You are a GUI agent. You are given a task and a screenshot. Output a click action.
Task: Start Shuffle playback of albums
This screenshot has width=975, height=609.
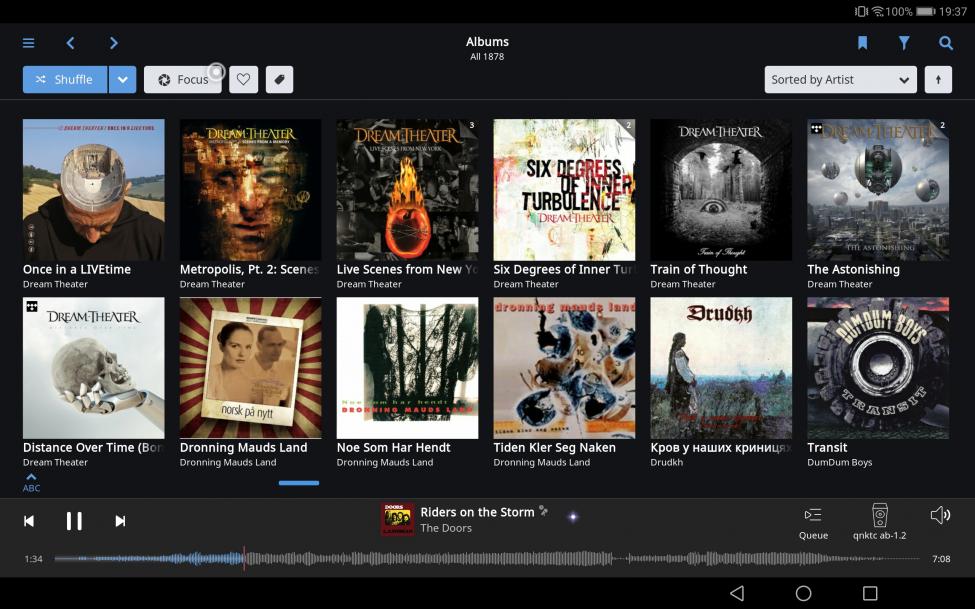point(65,80)
